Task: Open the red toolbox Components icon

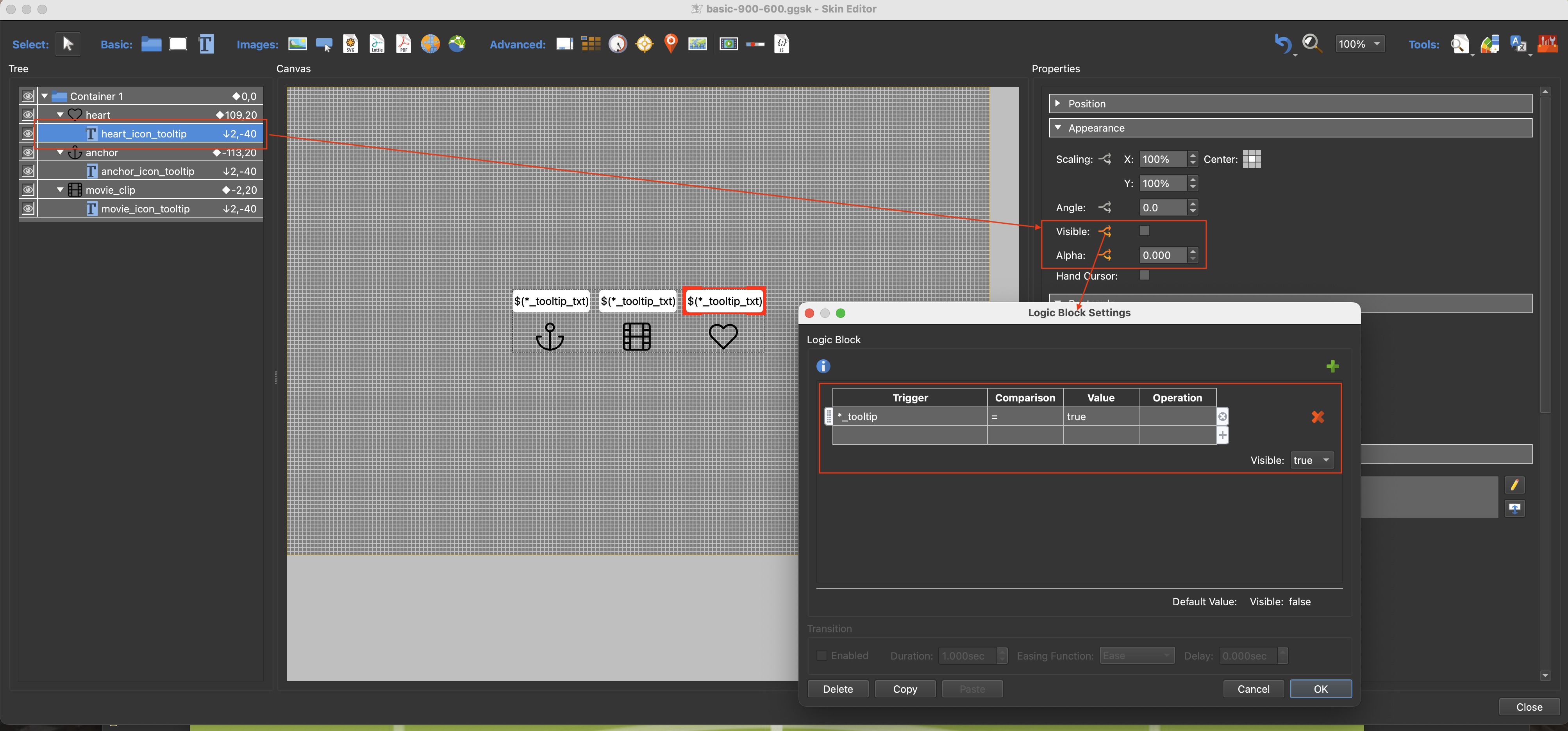Action: tap(1547, 44)
